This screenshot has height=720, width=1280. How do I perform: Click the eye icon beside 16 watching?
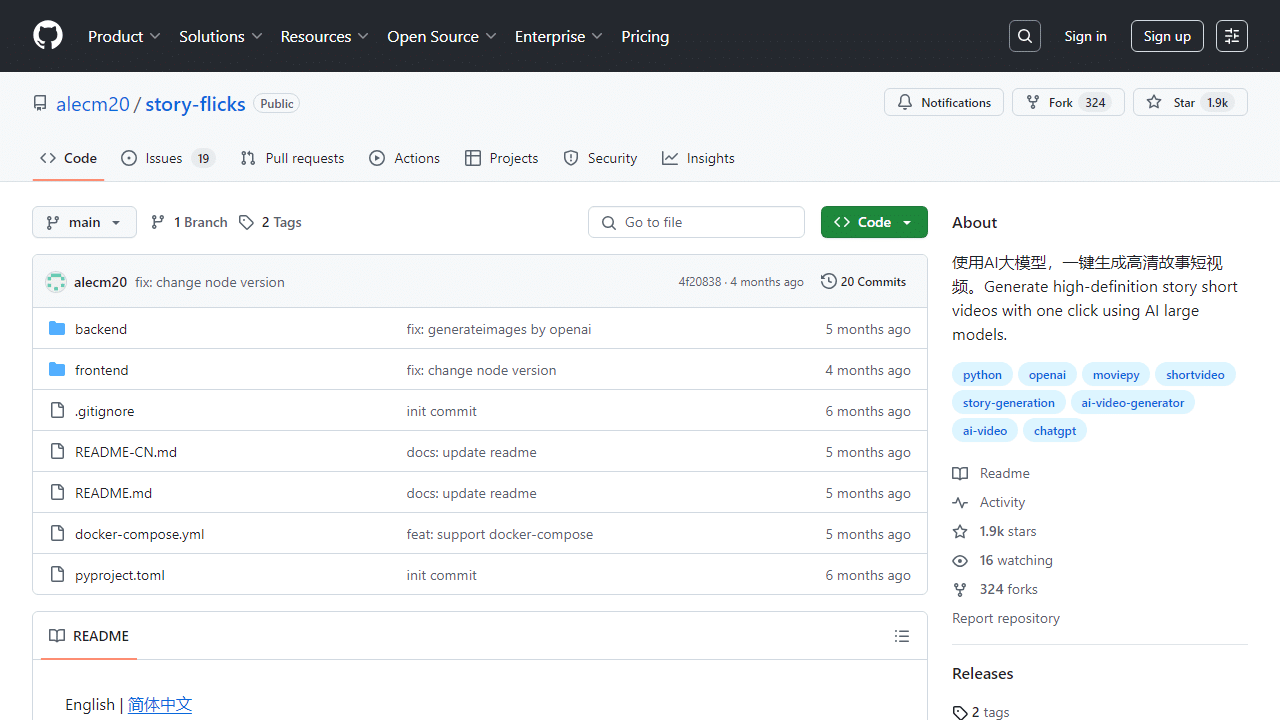click(960, 560)
